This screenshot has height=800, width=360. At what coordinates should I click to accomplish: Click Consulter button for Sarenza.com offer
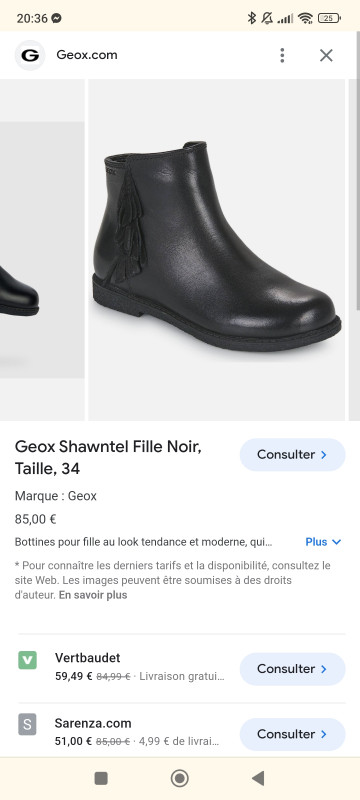click(293, 734)
